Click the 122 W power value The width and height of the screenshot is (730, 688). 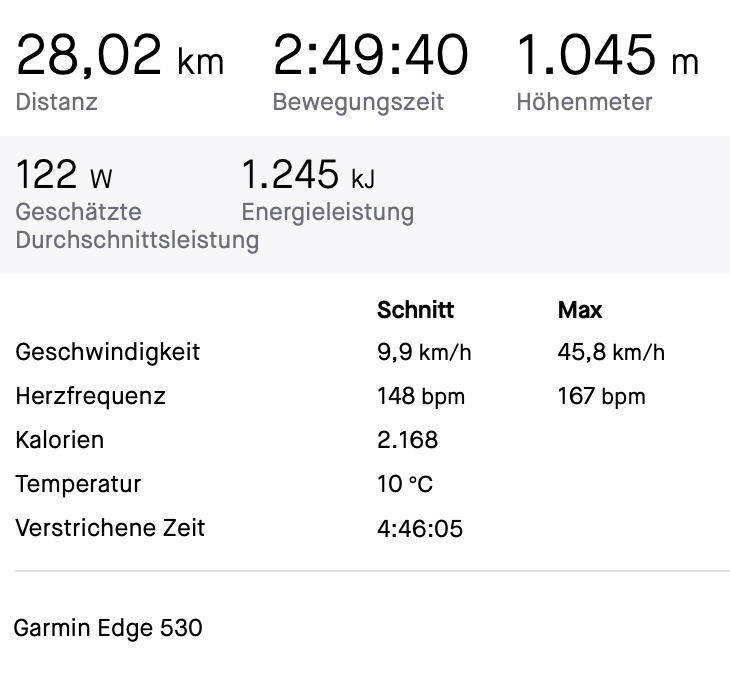[64, 176]
